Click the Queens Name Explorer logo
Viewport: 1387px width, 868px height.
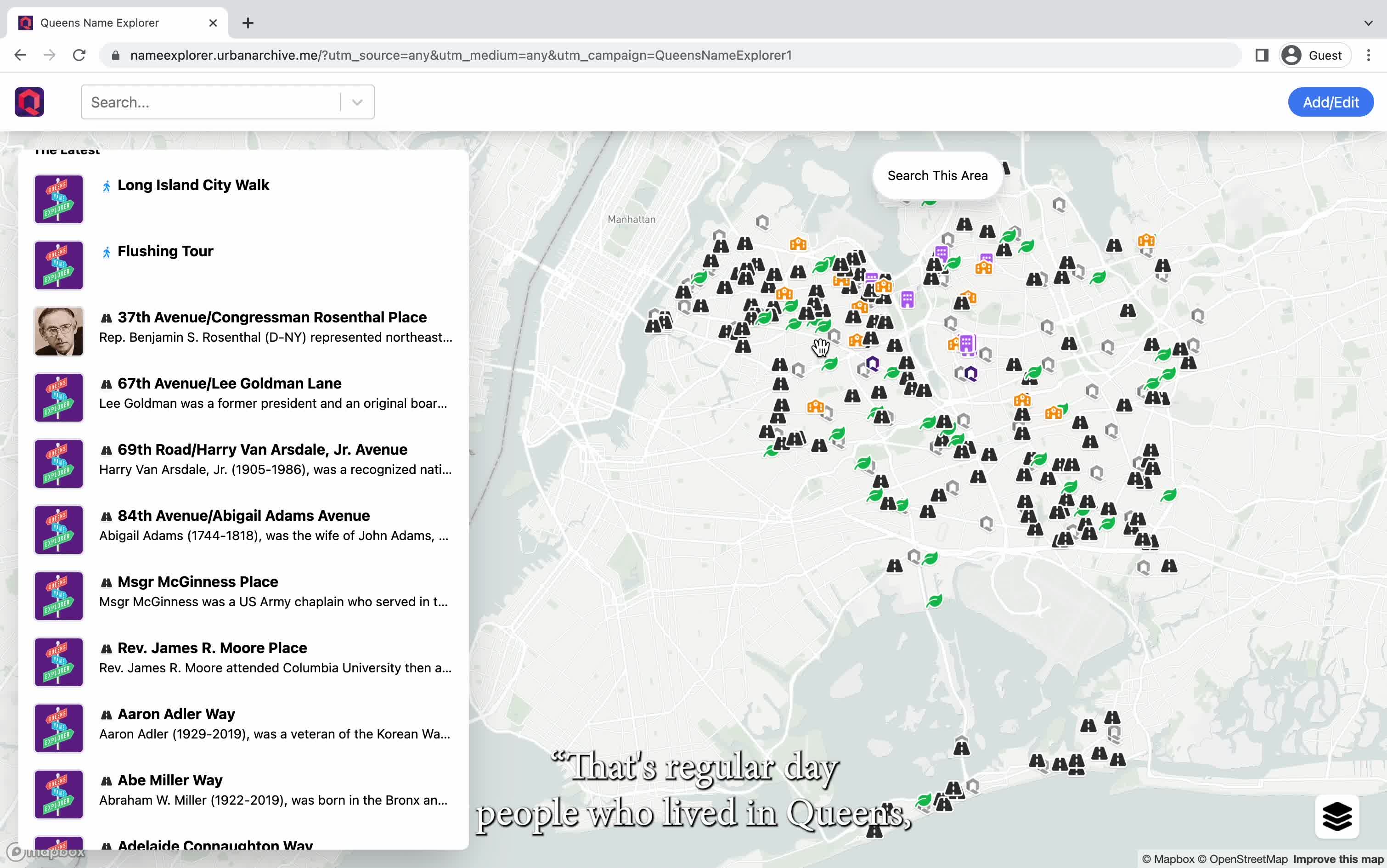point(29,102)
